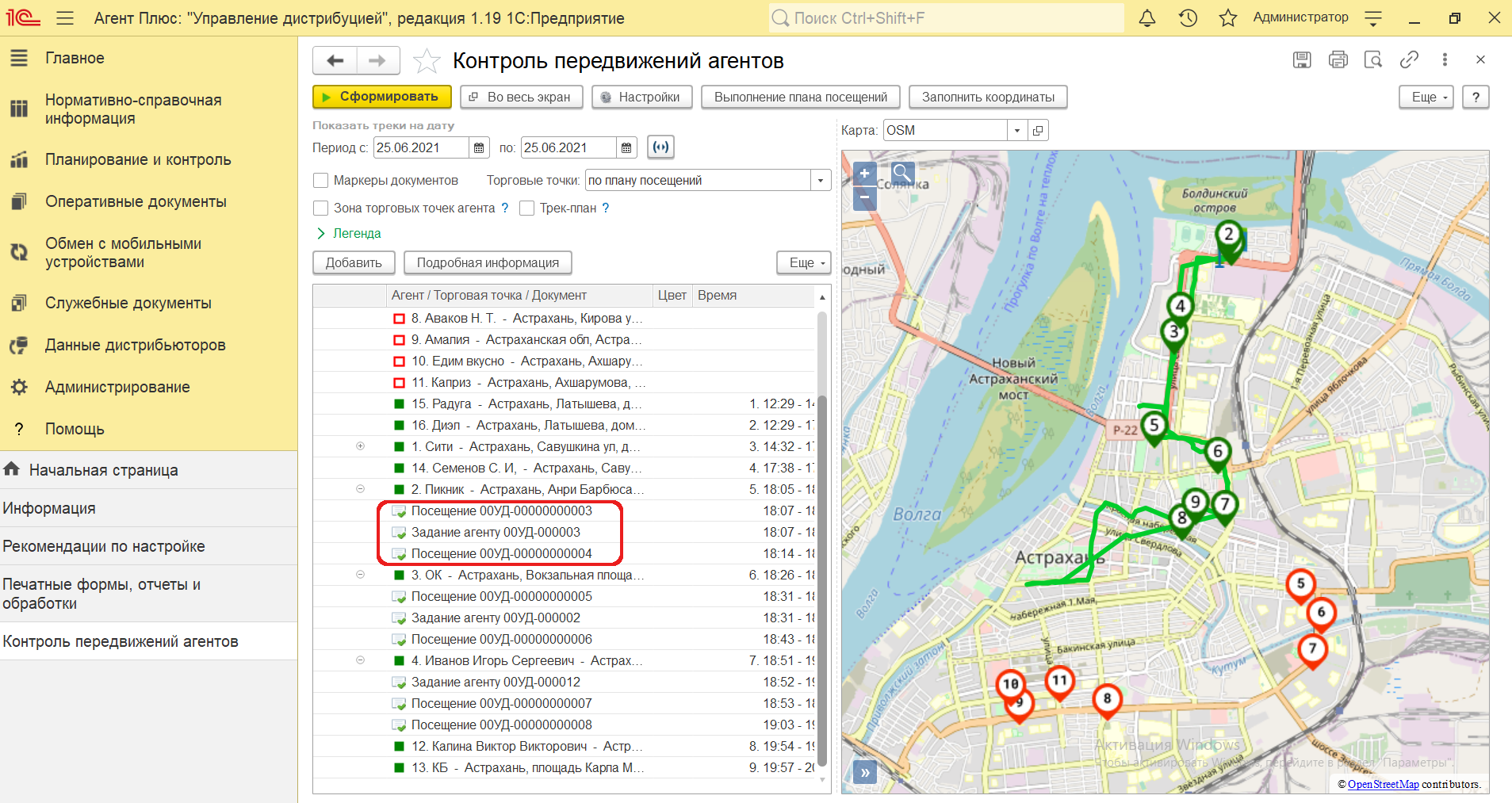Open the calendar for the period start date

pyautogui.click(x=479, y=147)
